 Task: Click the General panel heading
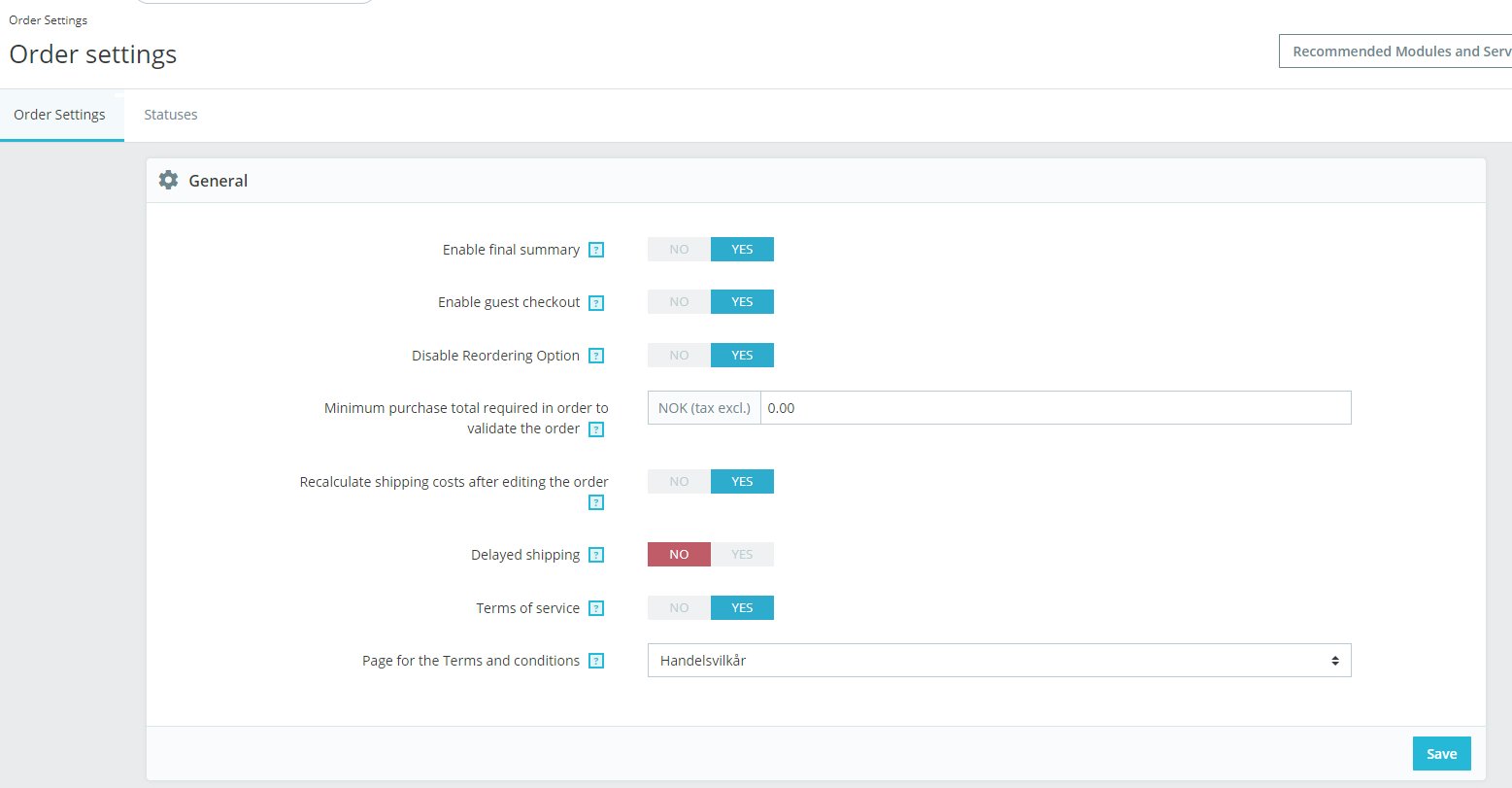coord(218,181)
